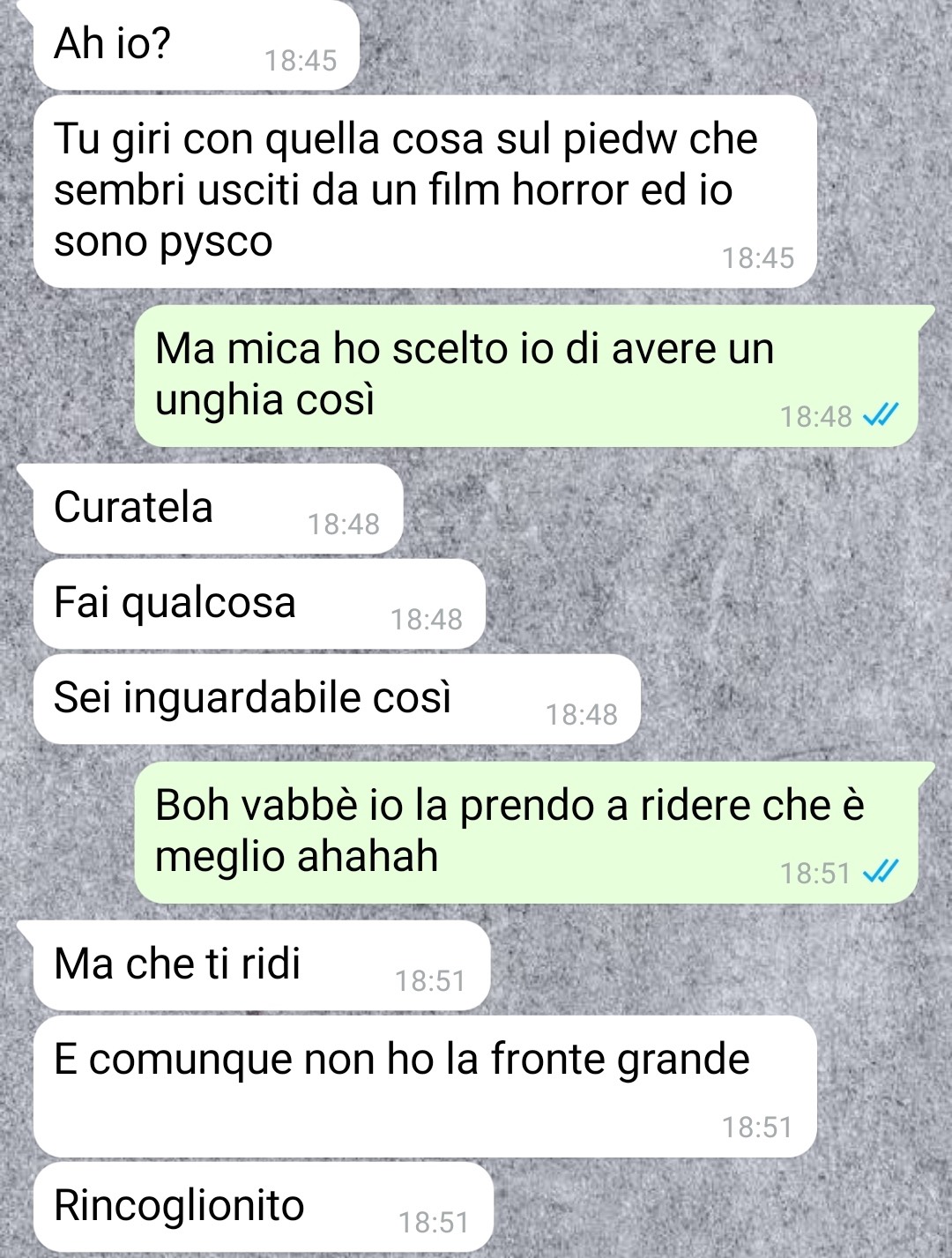
Task: Tap the 'Ma che ti ridi' message
Action: (261, 965)
